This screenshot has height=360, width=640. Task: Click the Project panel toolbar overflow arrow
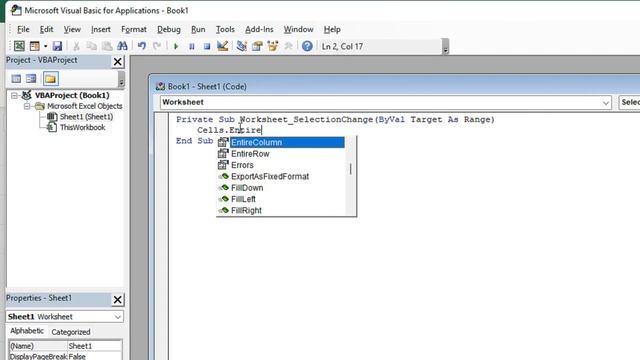tap(121, 79)
